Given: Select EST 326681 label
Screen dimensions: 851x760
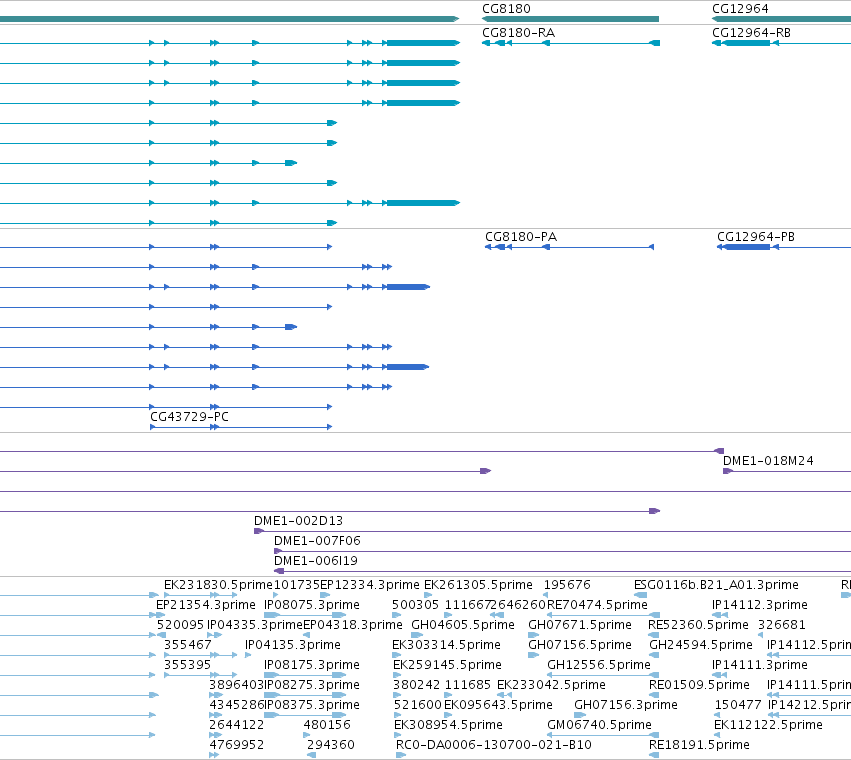Looking at the screenshot, I should point(782,625).
